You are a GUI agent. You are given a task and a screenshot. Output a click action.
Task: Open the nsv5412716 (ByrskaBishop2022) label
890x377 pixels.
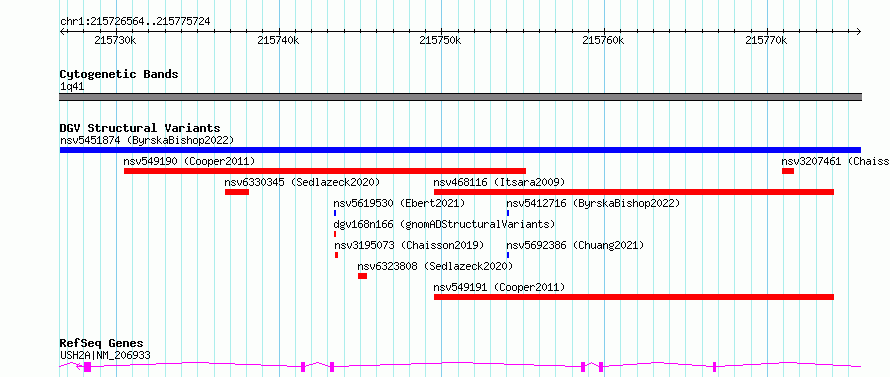[x=593, y=203]
